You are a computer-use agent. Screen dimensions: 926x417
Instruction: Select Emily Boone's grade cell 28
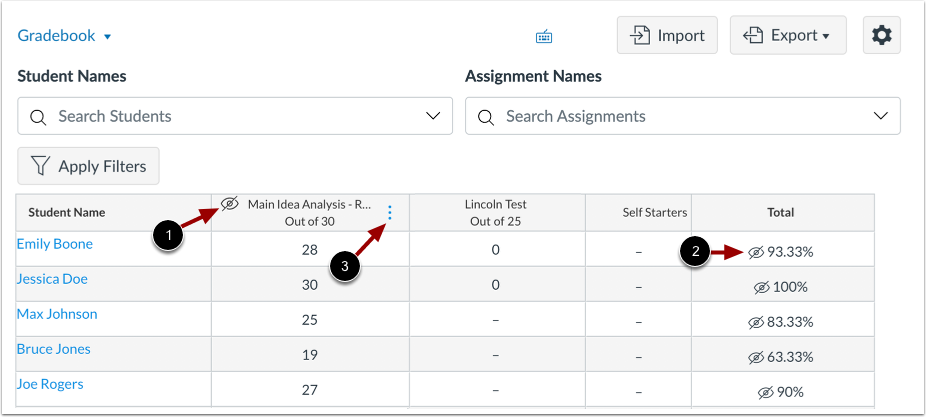310,250
